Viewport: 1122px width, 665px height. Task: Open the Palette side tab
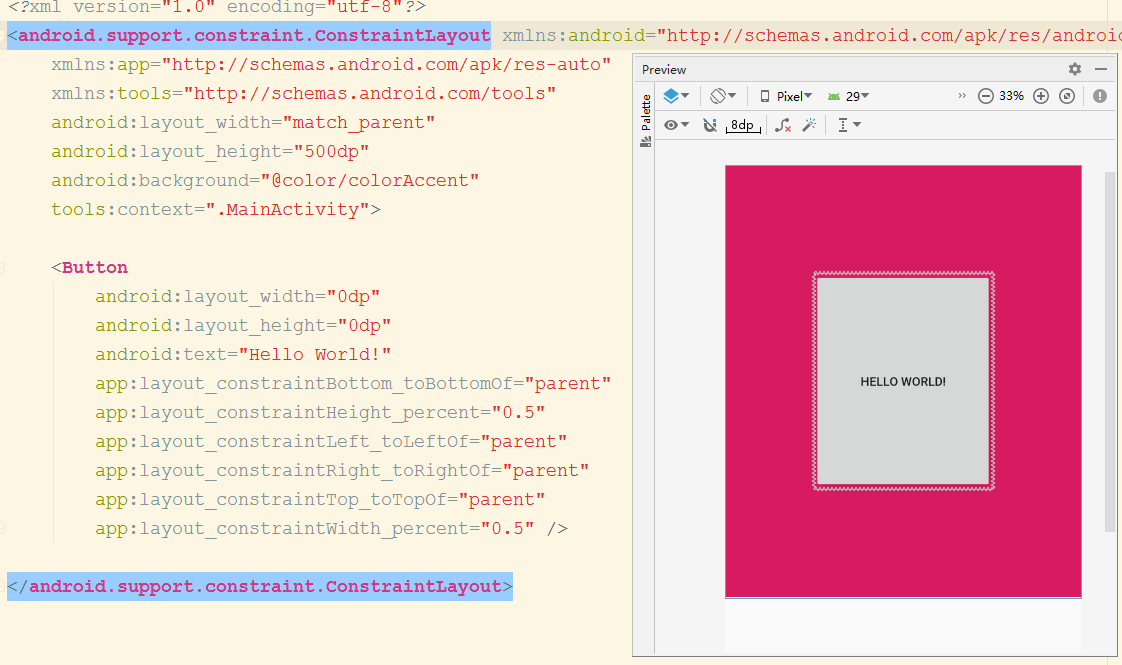(x=645, y=120)
